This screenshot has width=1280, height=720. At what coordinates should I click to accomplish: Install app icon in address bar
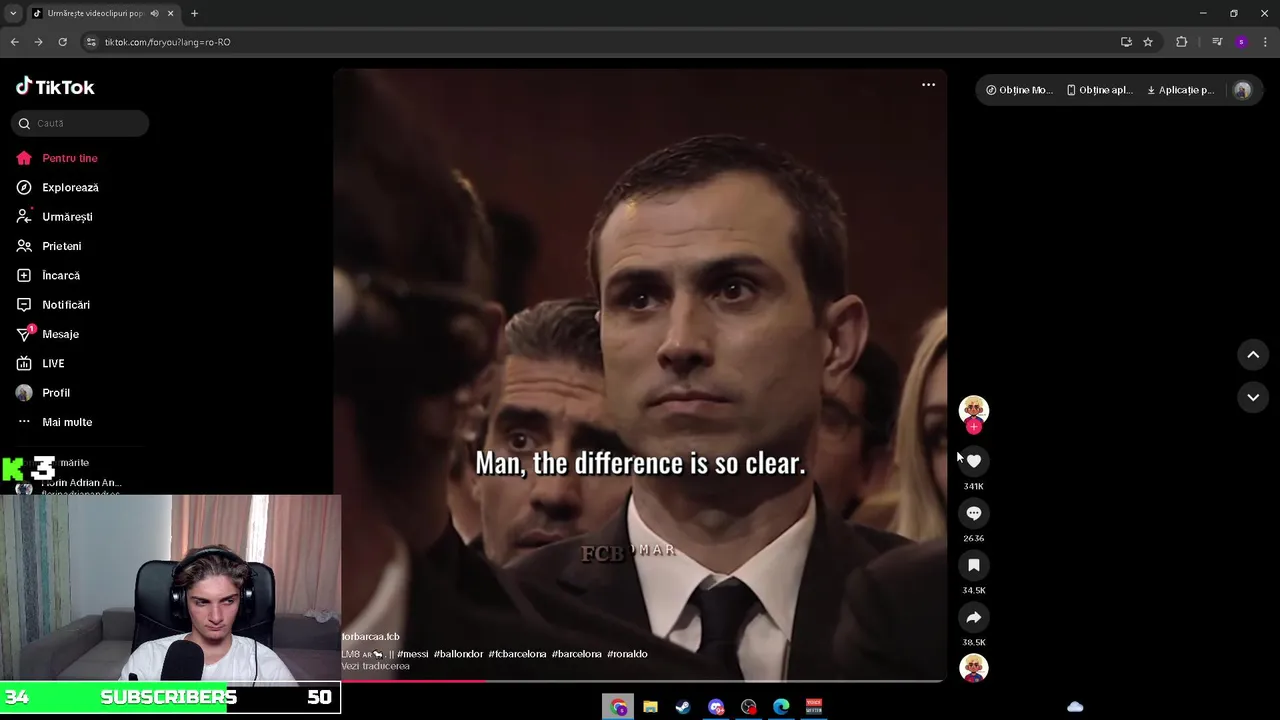pyautogui.click(x=1126, y=42)
